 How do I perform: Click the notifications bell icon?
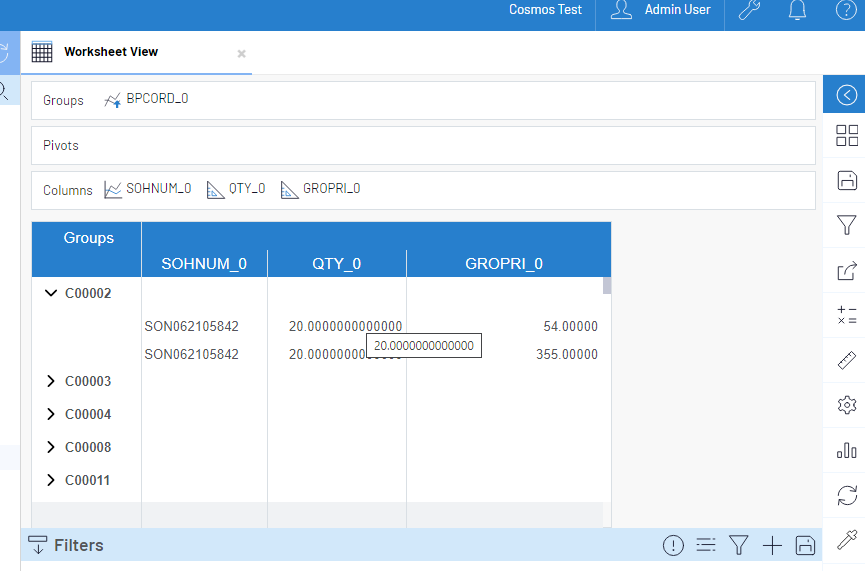coord(797,11)
